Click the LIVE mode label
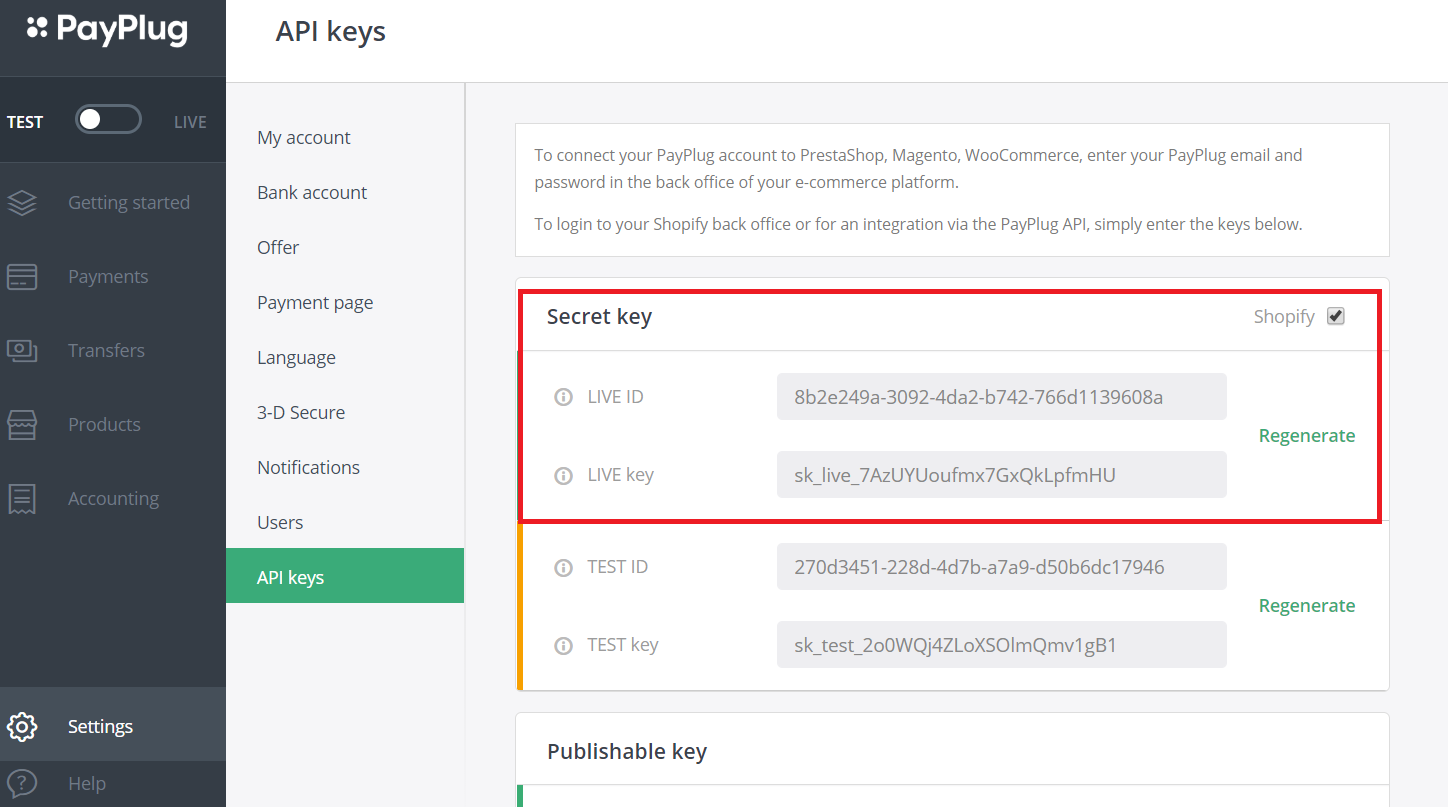 coord(190,122)
